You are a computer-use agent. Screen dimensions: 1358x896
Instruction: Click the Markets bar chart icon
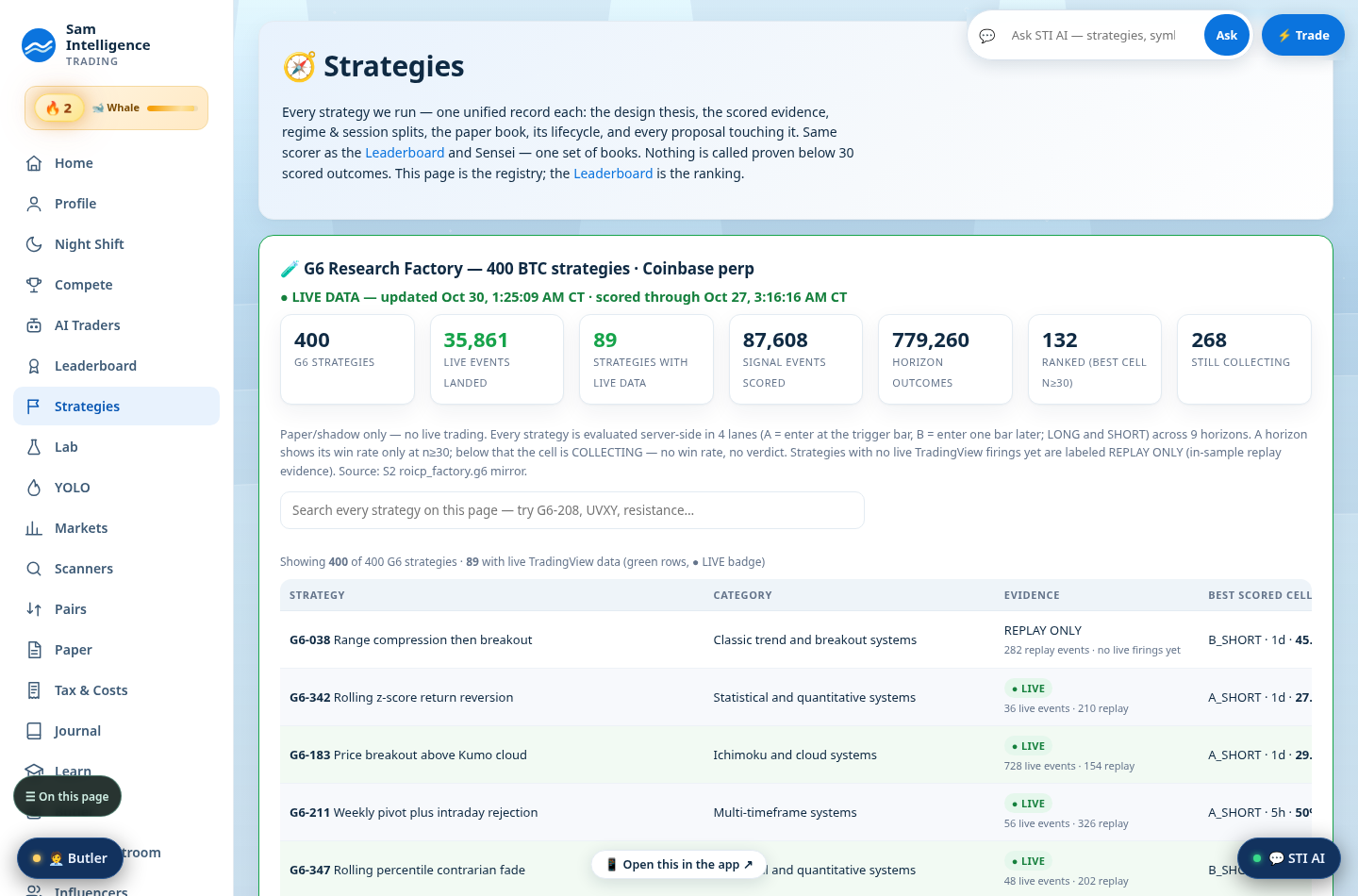coord(34,528)
